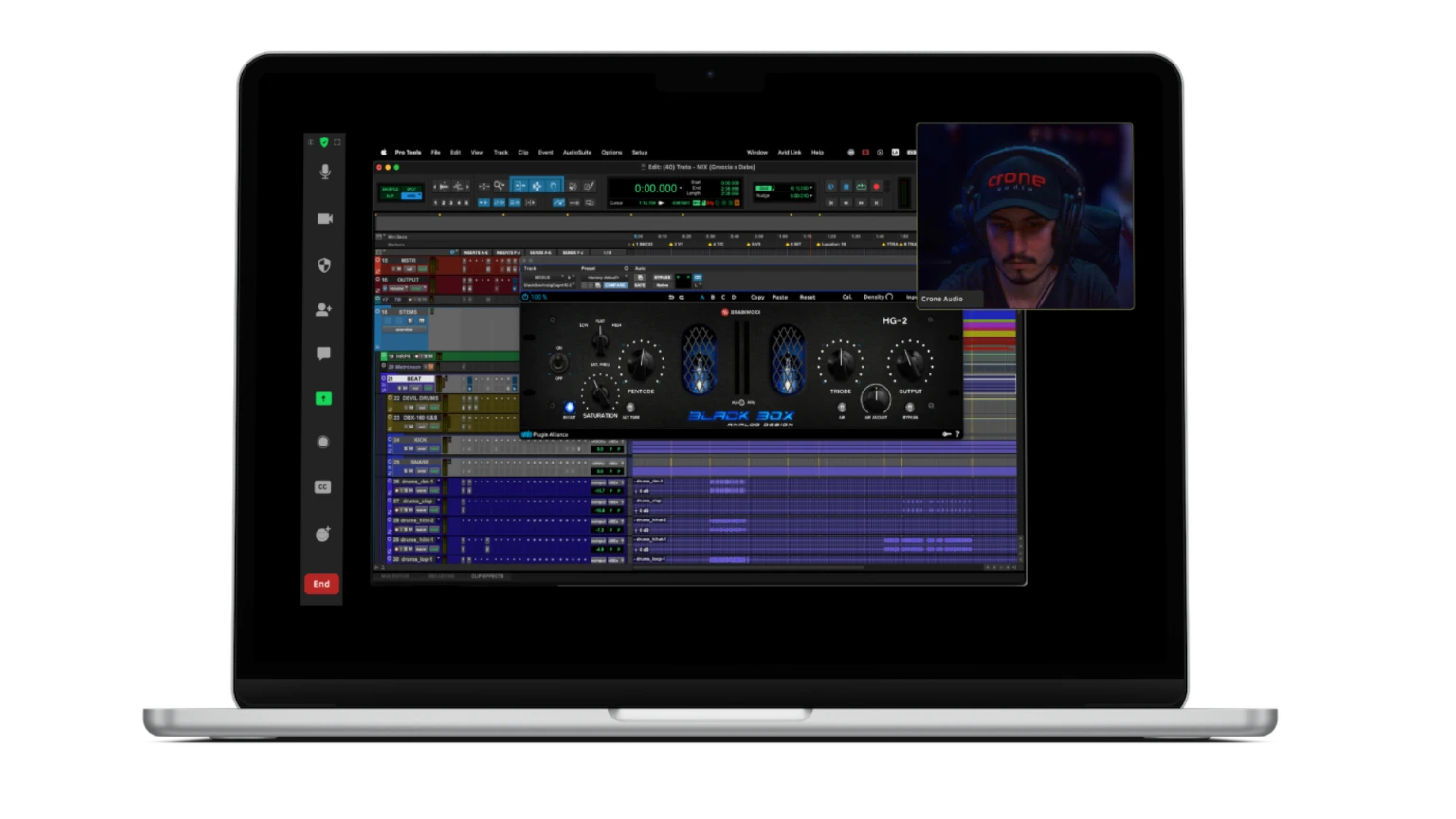The image size is (1456, 819).
Task: Click the transport Stop button
Action: point(846,187)
